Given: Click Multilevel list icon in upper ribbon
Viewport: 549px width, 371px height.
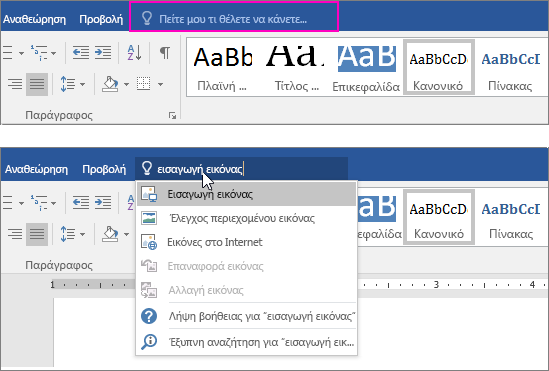Looking at the screenshot, I should tap(39, 53).
